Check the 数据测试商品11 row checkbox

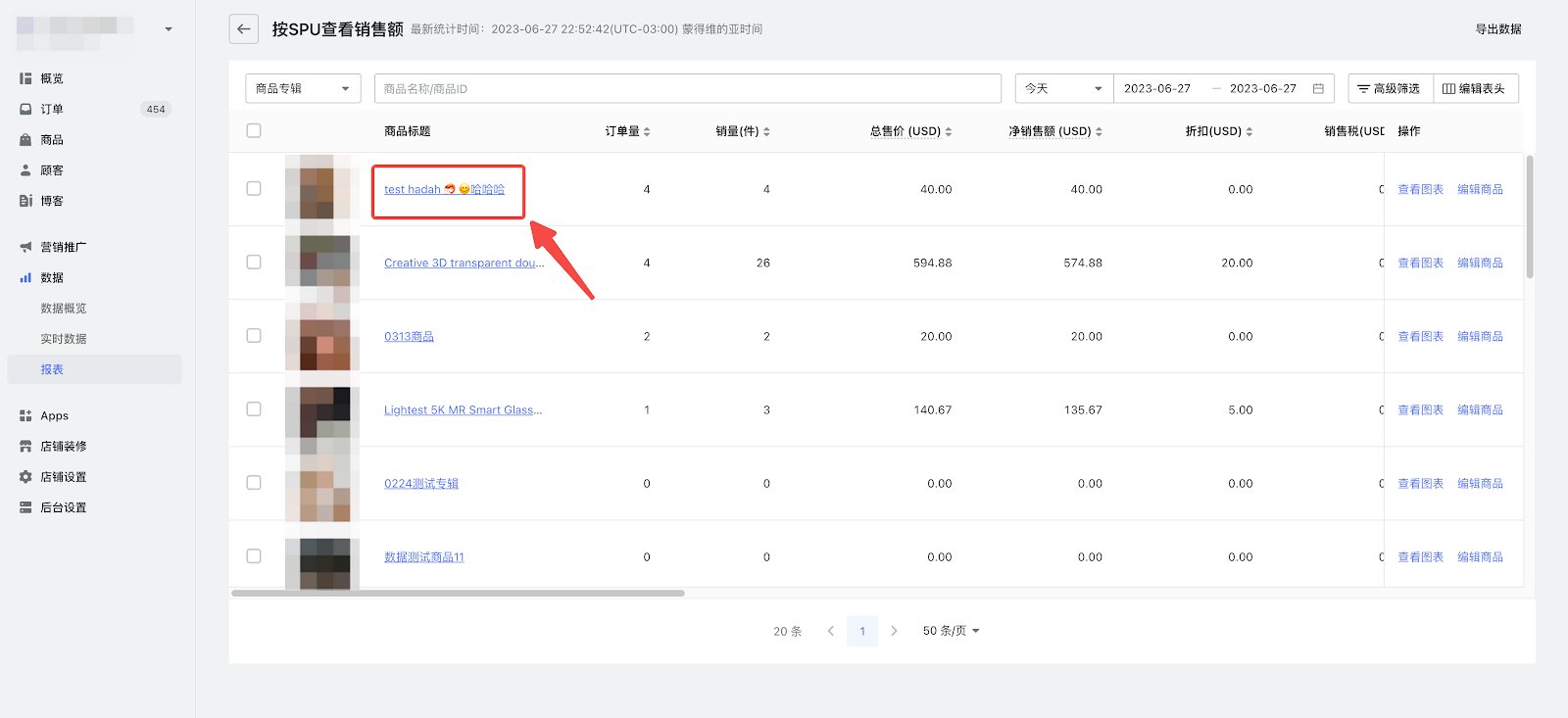(254, 555)
